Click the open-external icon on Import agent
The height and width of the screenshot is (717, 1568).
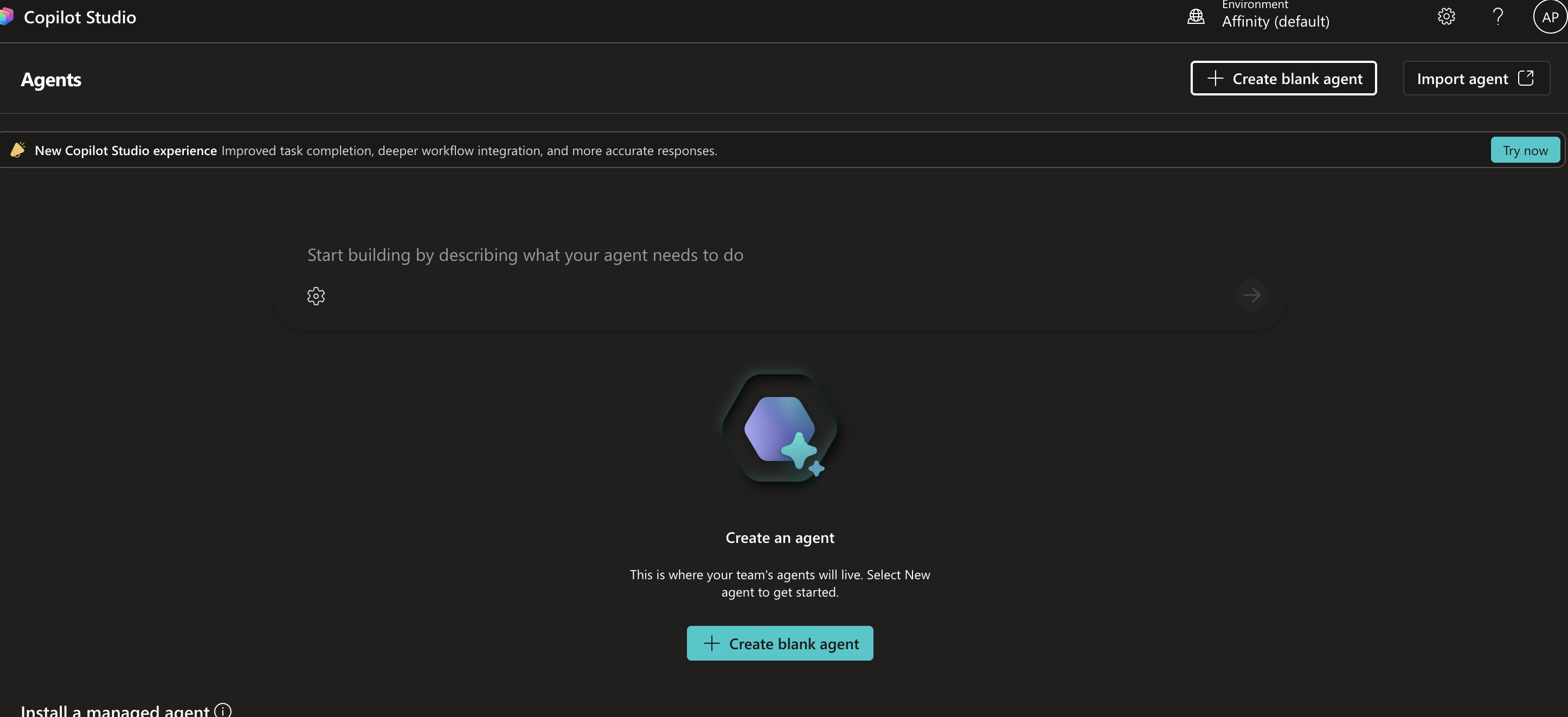[1525, 78]
